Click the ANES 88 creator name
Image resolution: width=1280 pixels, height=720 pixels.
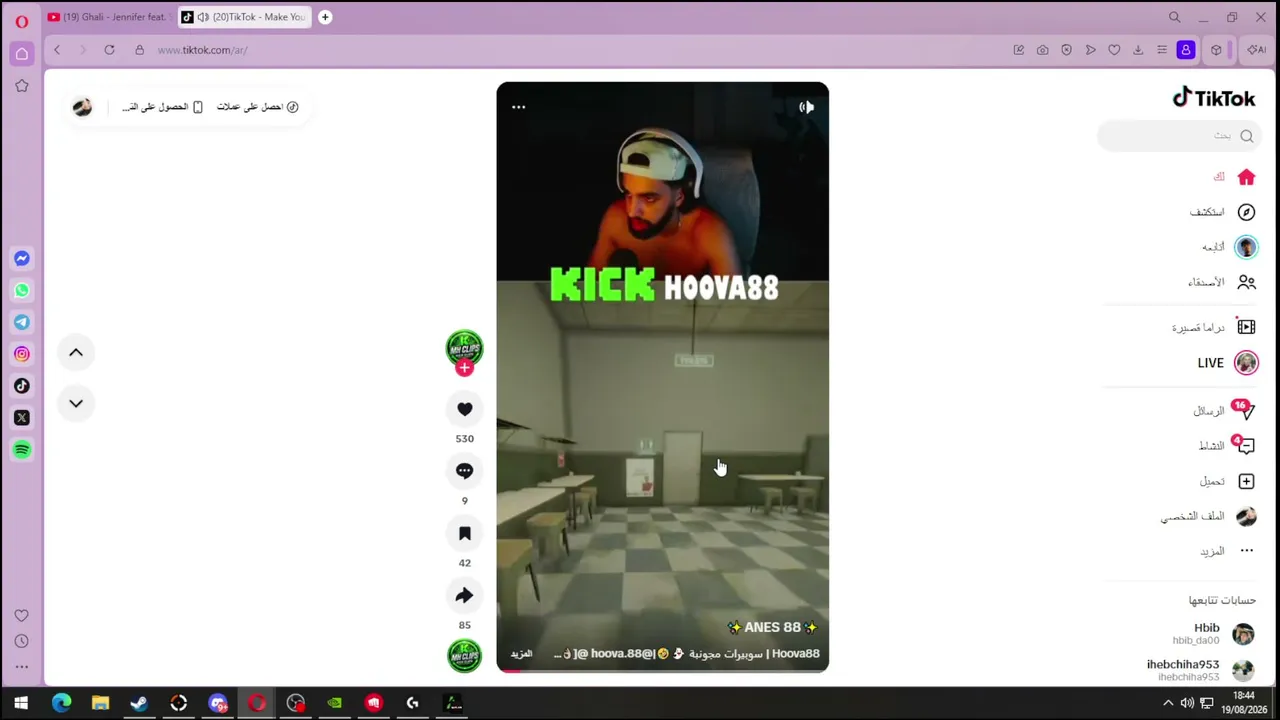tap(773, 627)
